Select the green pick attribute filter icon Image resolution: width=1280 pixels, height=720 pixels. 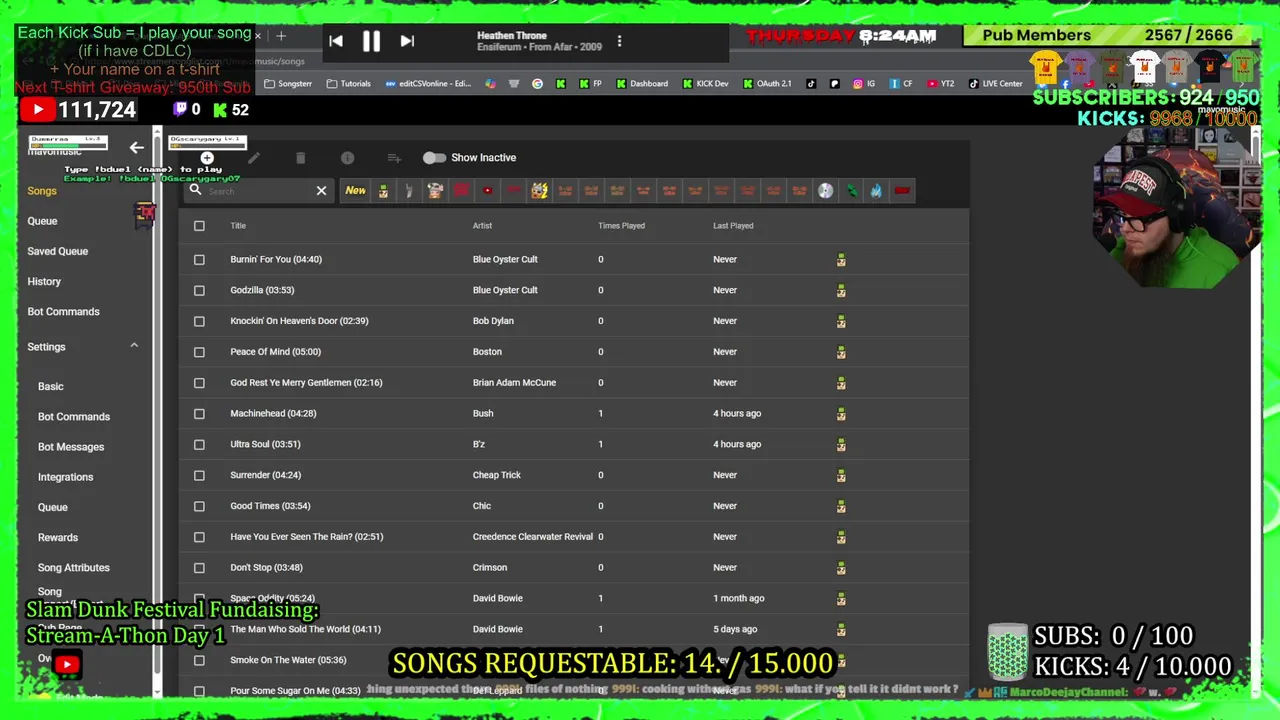pyautogui.click(x=852, y=190)
